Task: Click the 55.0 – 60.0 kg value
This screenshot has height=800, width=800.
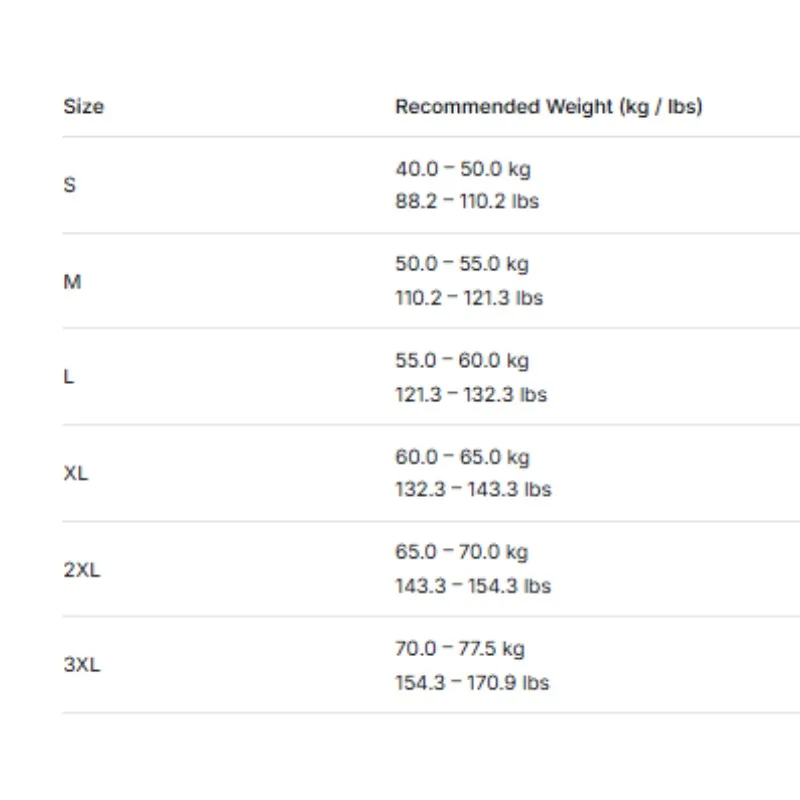Action: point(462,361)
